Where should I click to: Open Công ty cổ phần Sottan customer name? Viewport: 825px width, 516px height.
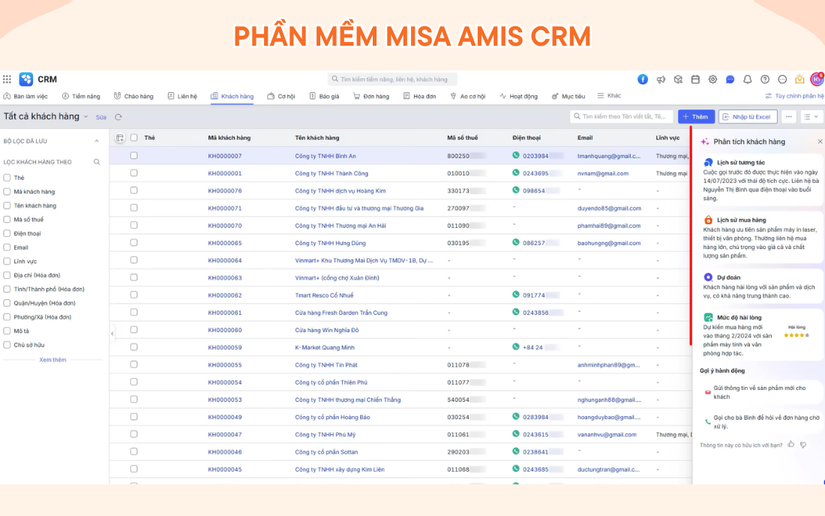tap(326, 452)
